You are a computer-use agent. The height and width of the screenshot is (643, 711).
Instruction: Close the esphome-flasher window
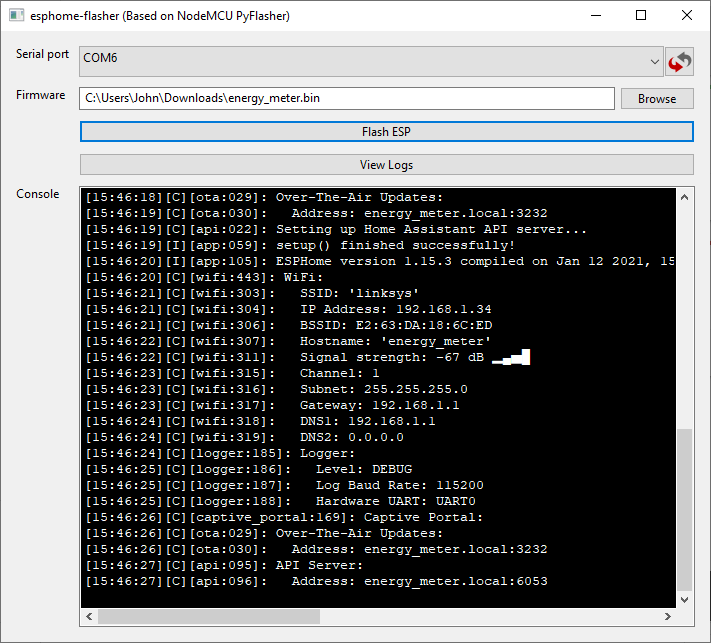coord(687,15)
